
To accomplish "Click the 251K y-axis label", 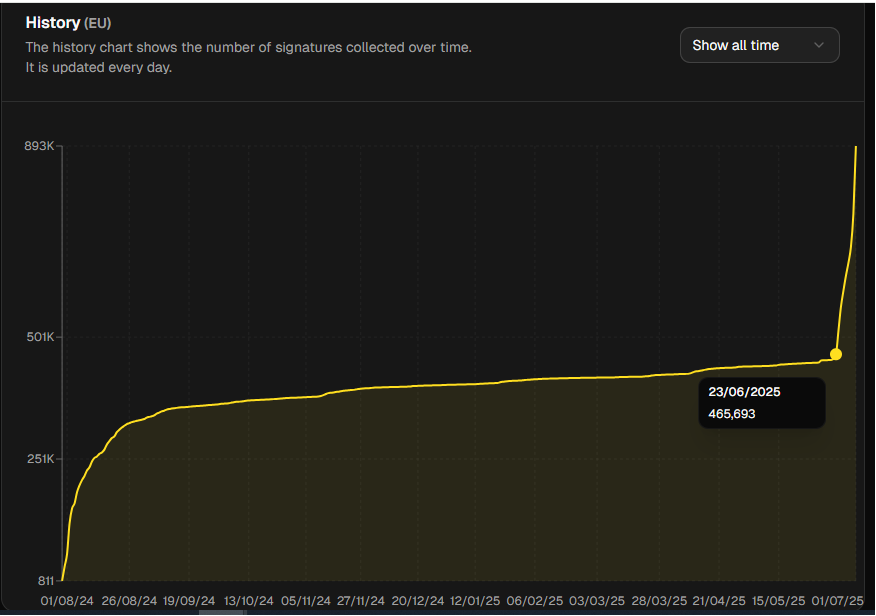I will (x=40, y=459).
